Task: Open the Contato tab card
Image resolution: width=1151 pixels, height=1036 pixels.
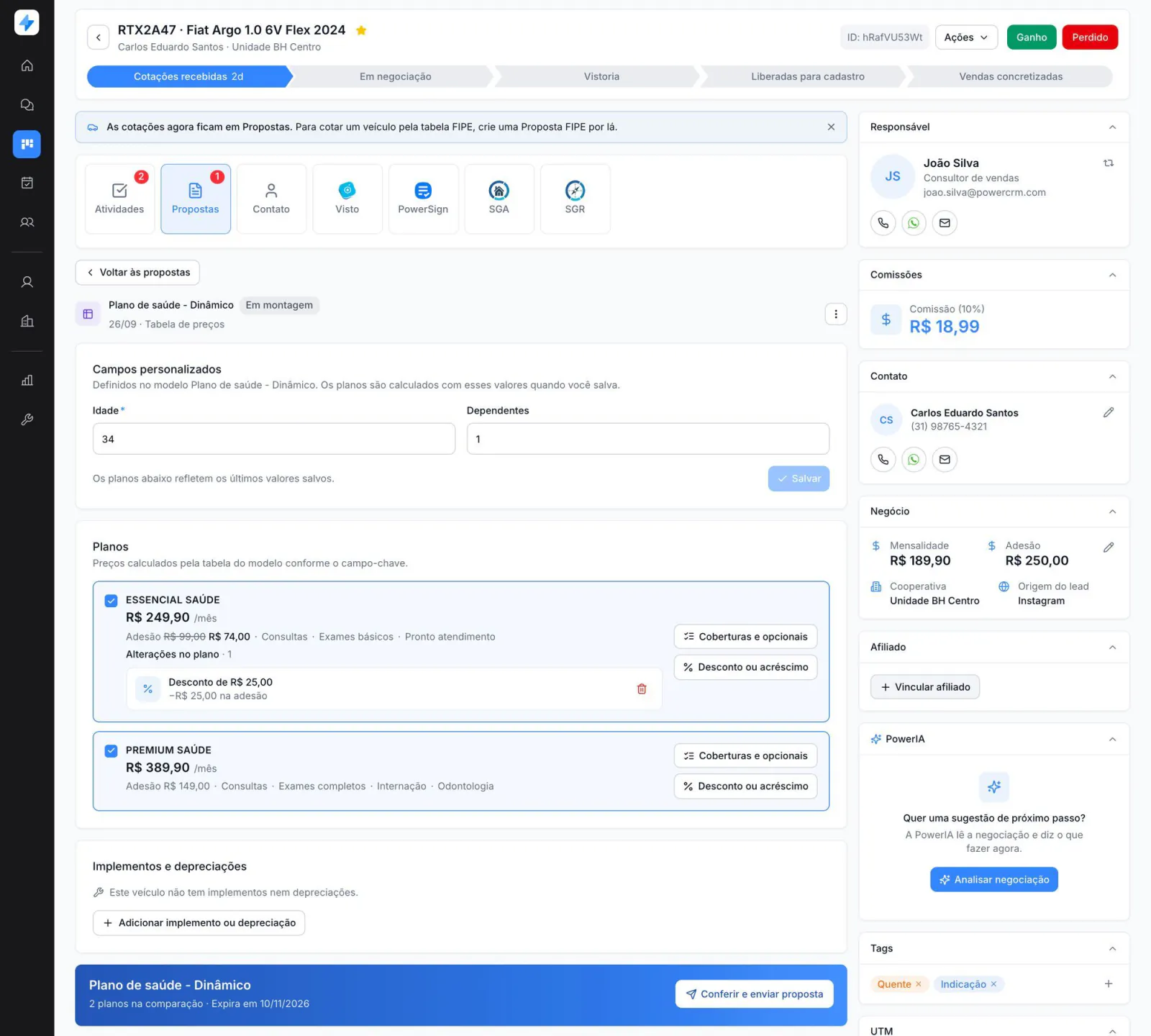Action: tap(271, 199)
